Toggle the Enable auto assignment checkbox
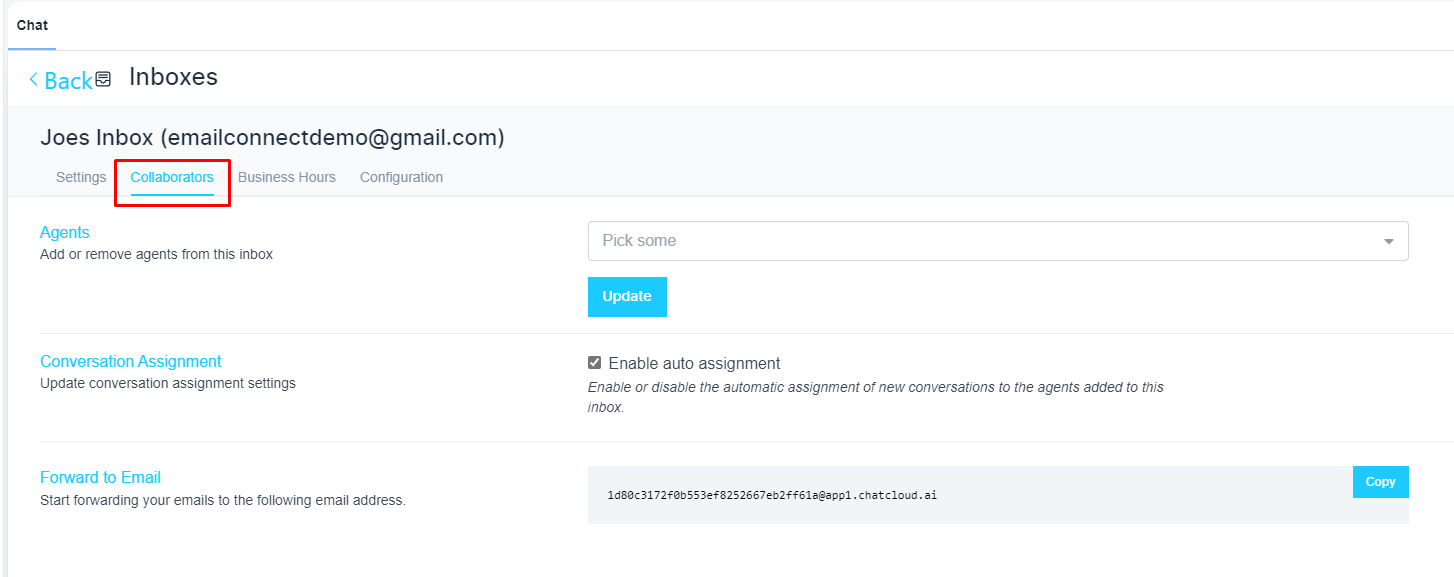The height and width of the screenshot is (577, 1454). click(595, 363)
